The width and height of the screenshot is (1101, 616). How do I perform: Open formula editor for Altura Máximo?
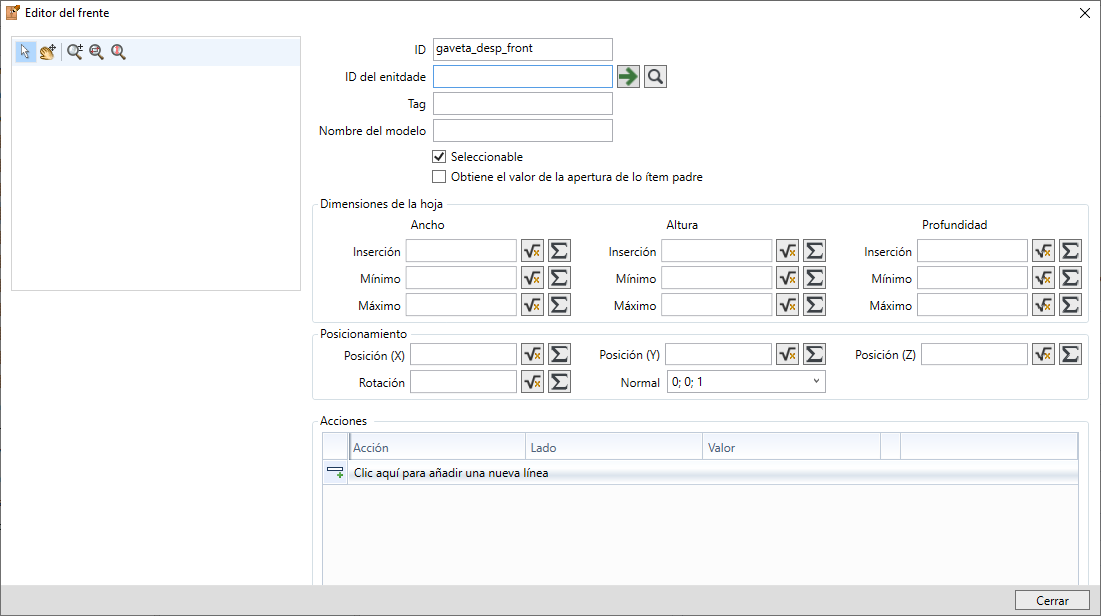(788, 305)
